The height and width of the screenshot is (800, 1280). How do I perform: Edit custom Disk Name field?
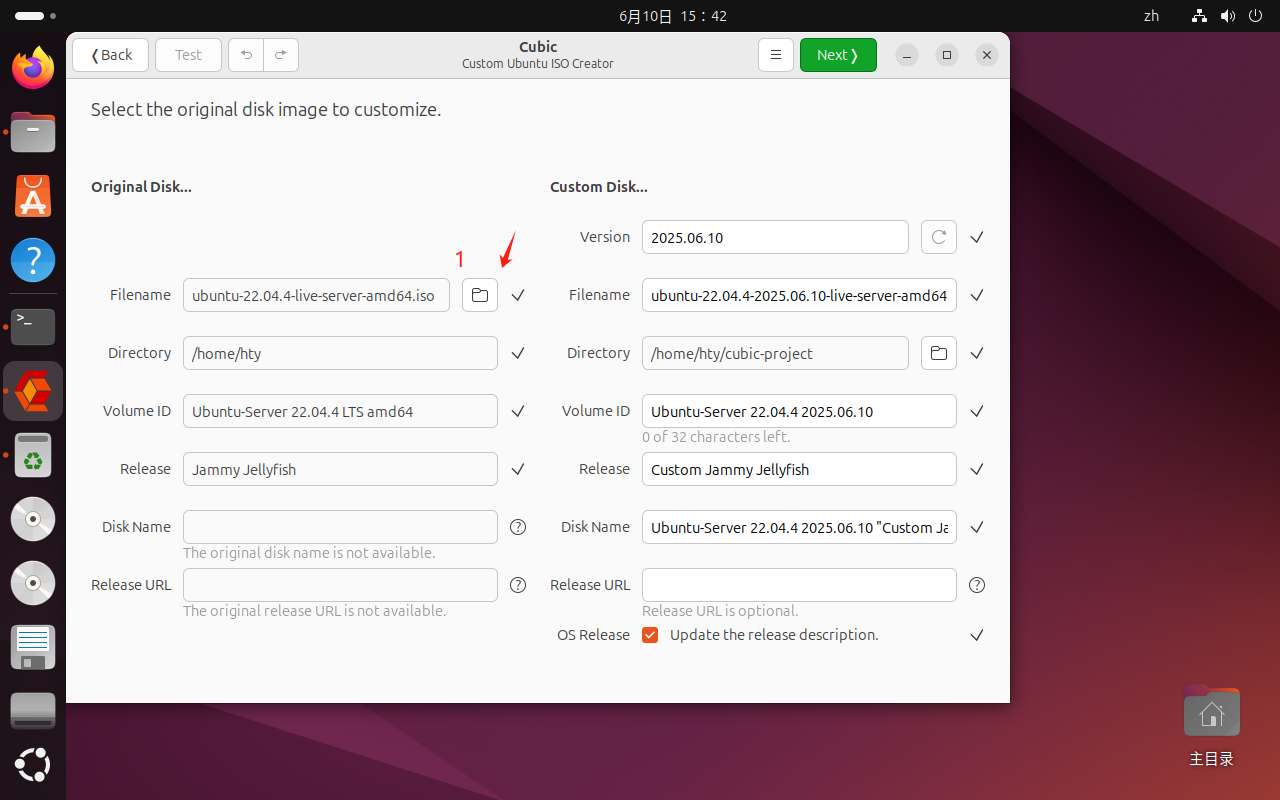pos(799,527)
